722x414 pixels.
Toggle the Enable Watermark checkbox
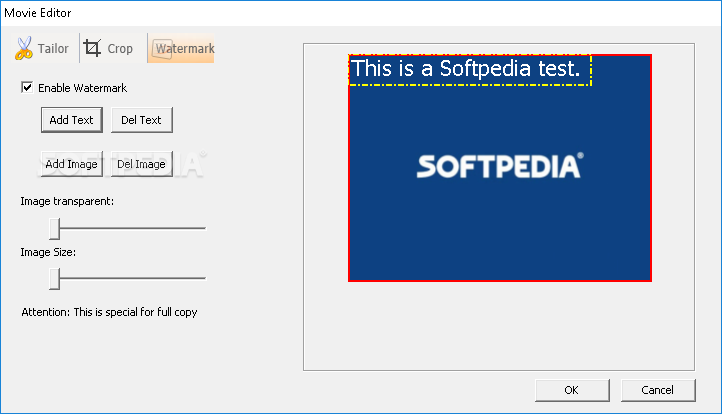click(x=27, y=88)
